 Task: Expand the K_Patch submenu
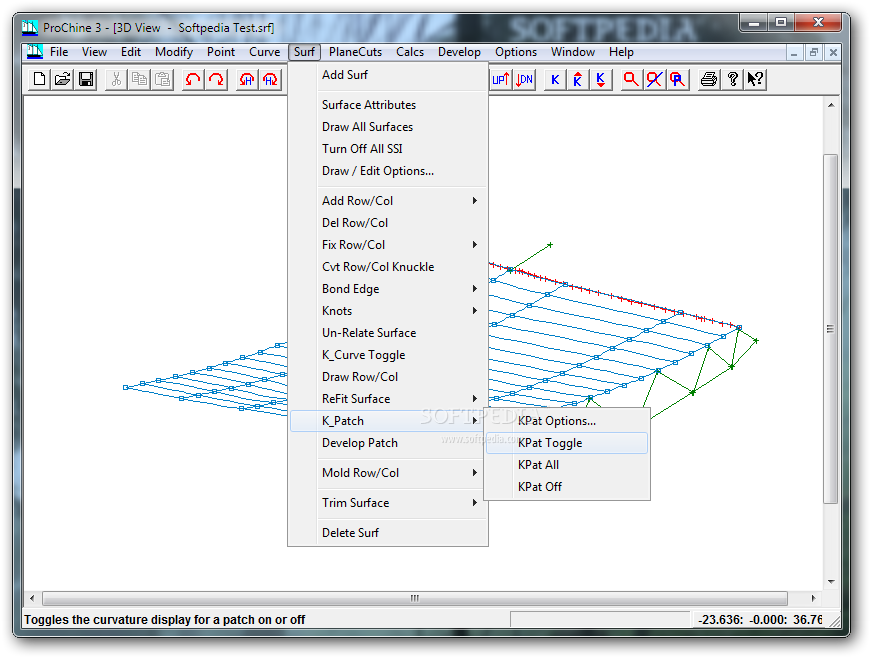tap(388, 421)
